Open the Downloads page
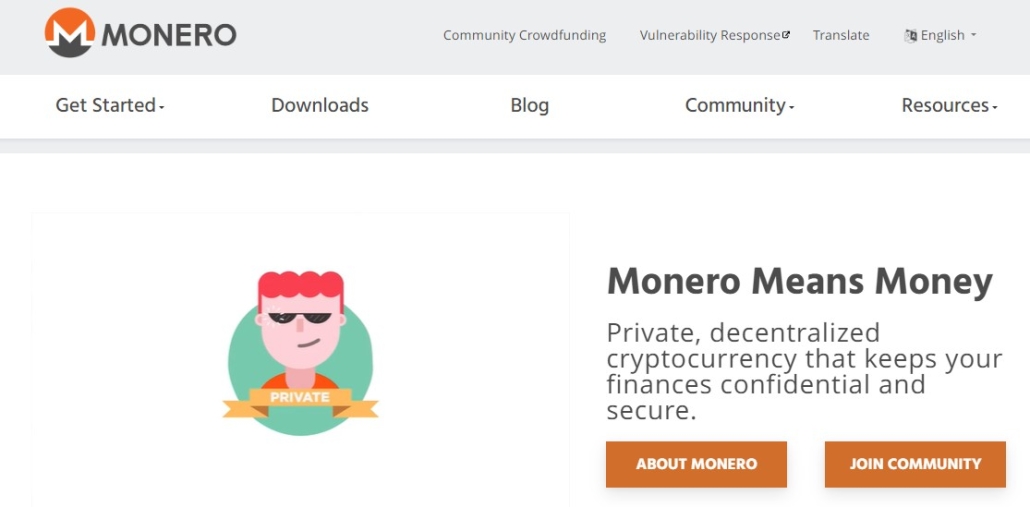Image resolution: width=1030 pixels, height=507 pixels. 320,105
